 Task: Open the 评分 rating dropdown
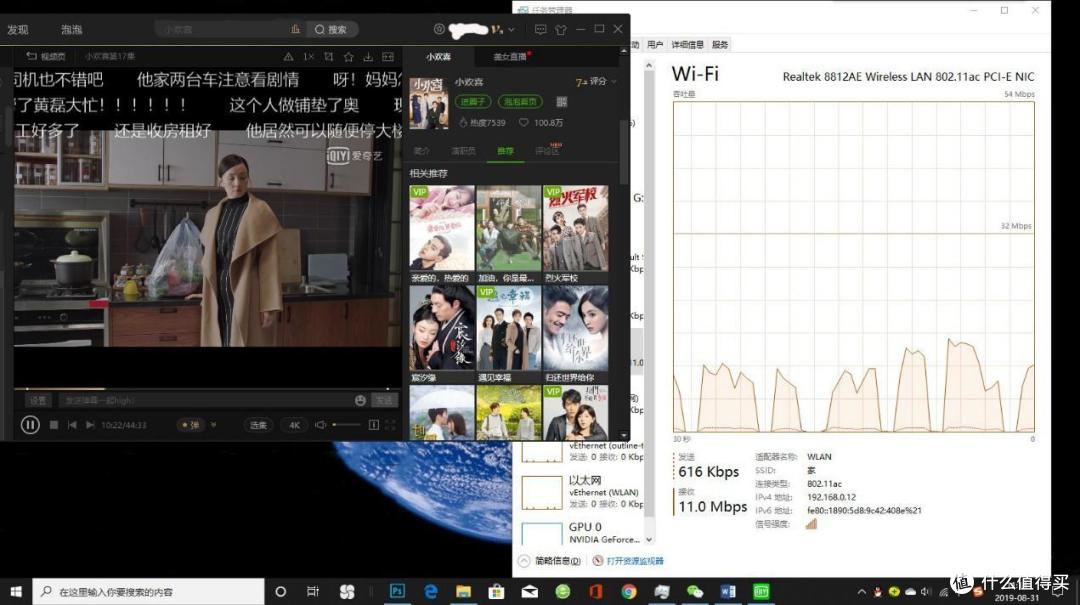(x=596, y=81)
